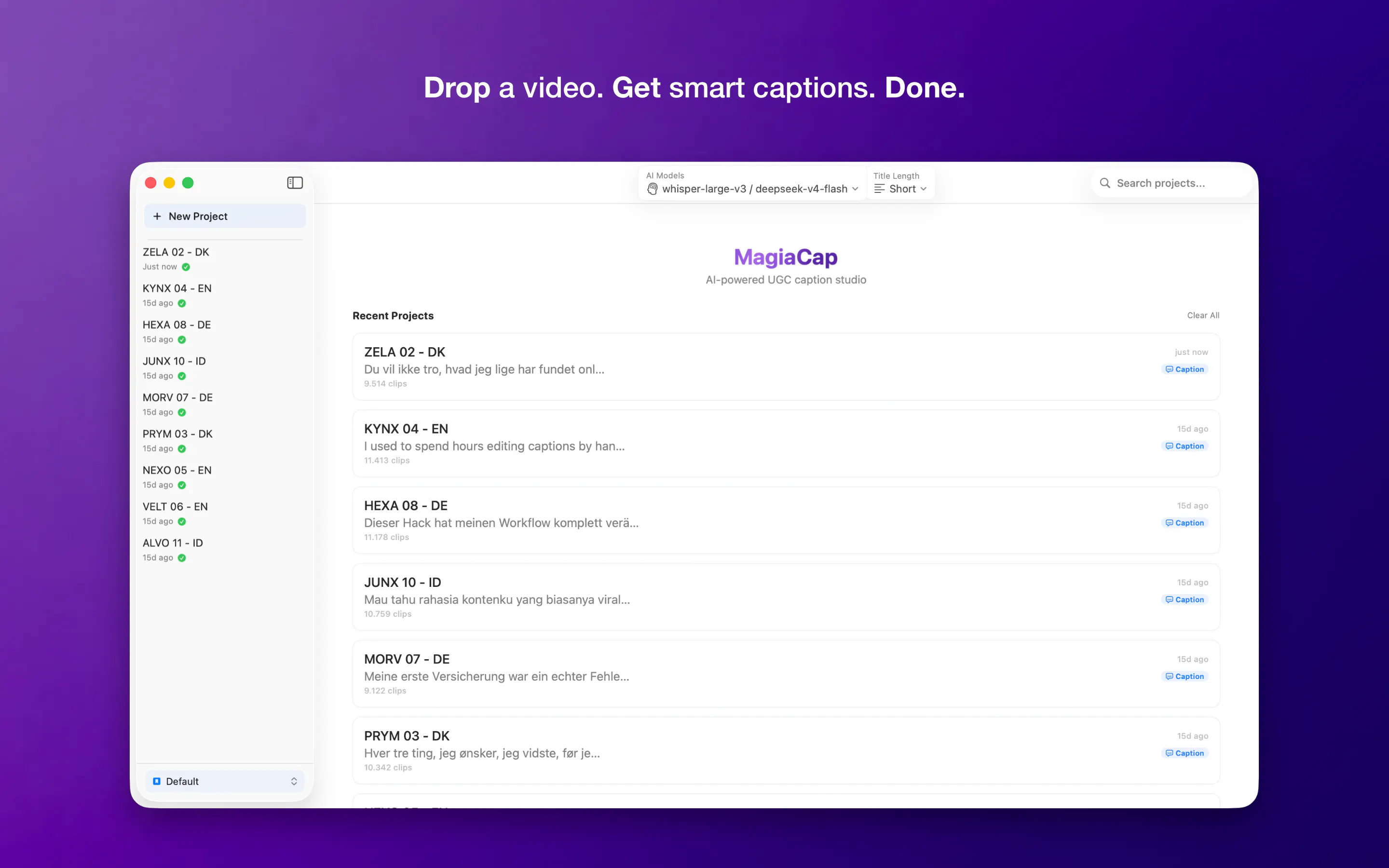
Task: Select ALVO 11 - ID in sidebar
Action: tap(224, 550)
